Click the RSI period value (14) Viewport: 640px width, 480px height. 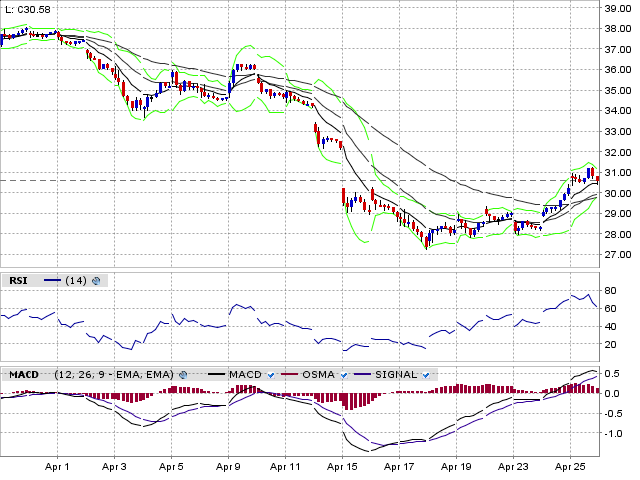pos(75,281)
